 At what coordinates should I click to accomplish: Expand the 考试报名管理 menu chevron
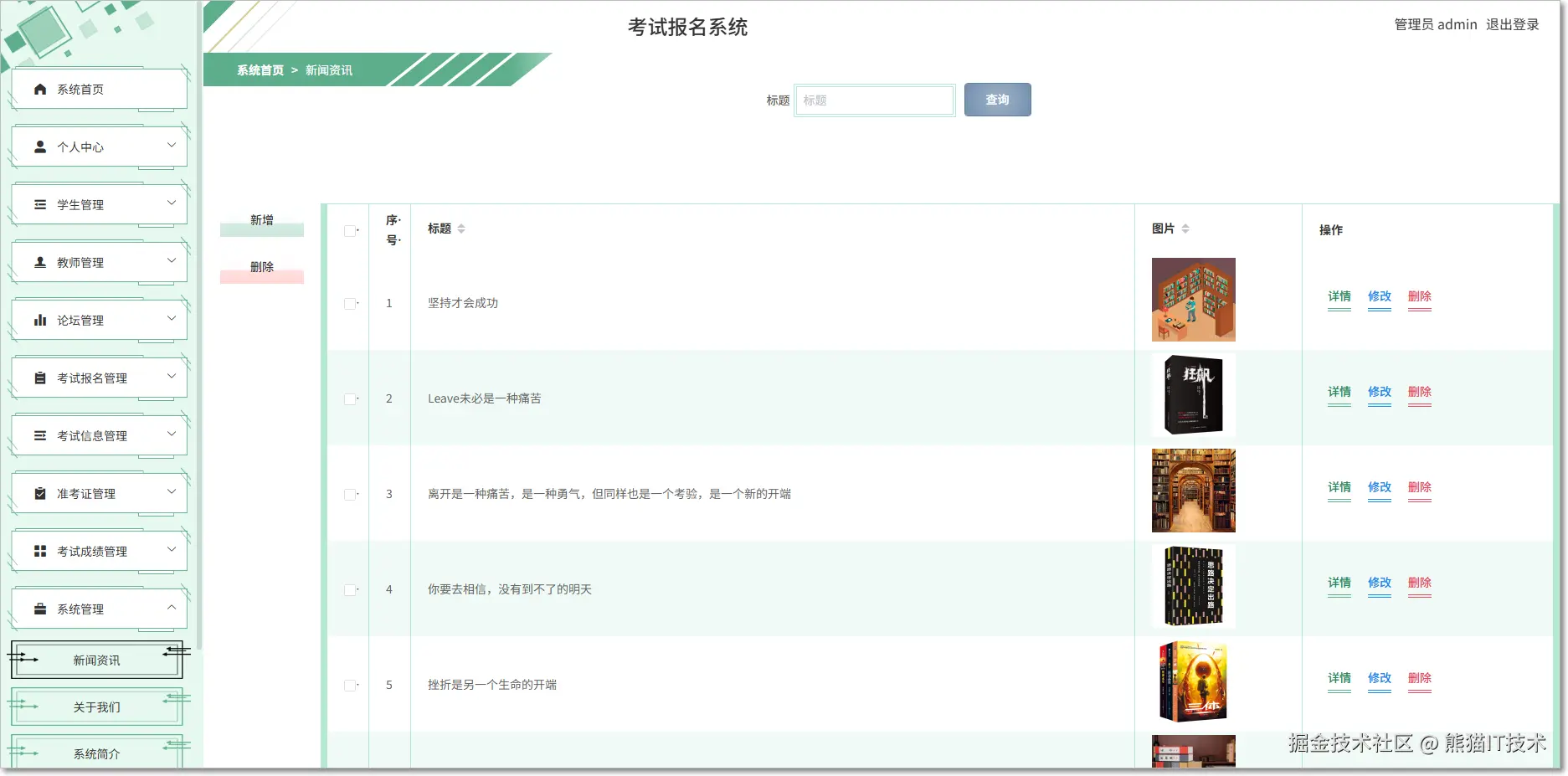[172, 376]
